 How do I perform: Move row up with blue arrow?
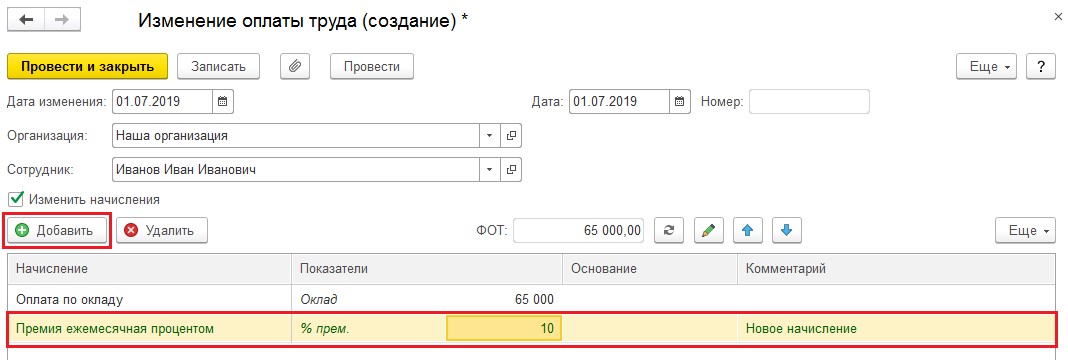pyautogui.click(x=747, y=230)
